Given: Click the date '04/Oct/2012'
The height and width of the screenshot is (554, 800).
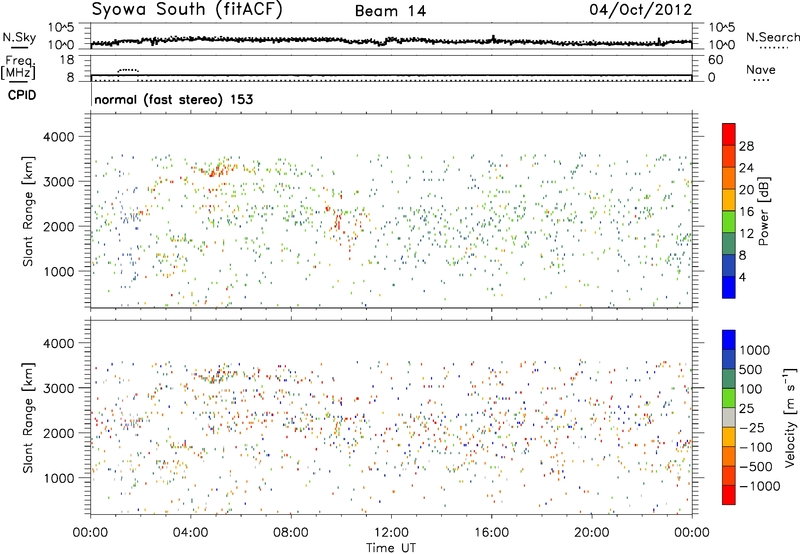Looking at the screenshot, I should [641, 10].
